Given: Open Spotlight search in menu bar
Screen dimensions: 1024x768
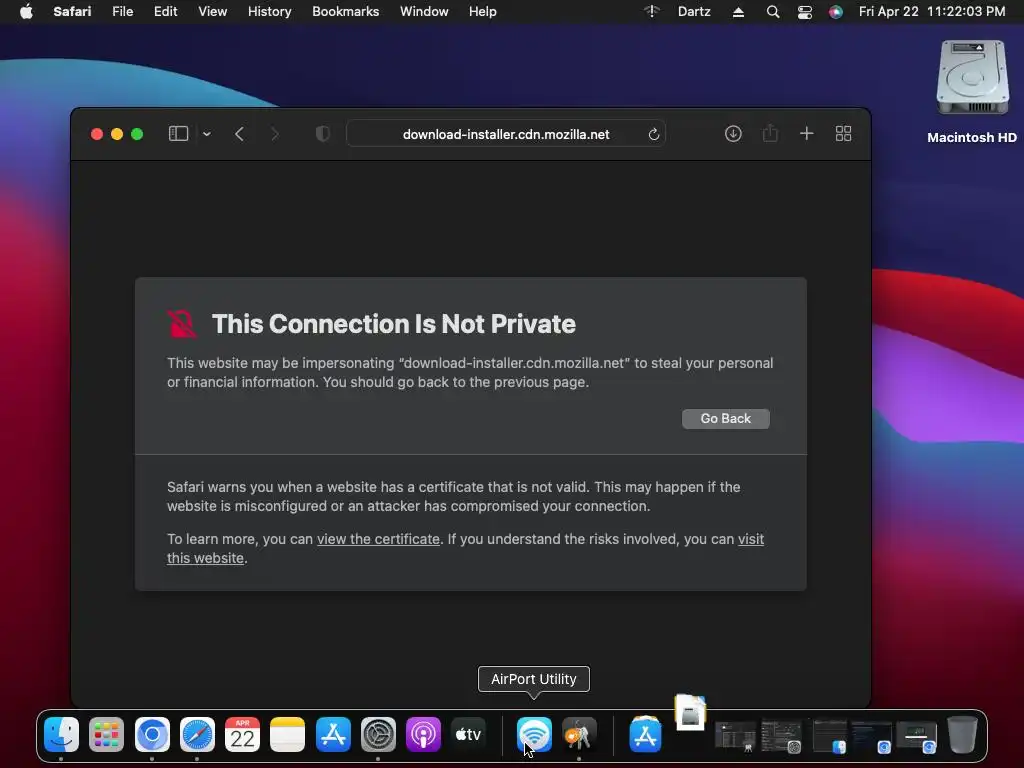Looking at the screenshot, I should click(x=773, y=12).
